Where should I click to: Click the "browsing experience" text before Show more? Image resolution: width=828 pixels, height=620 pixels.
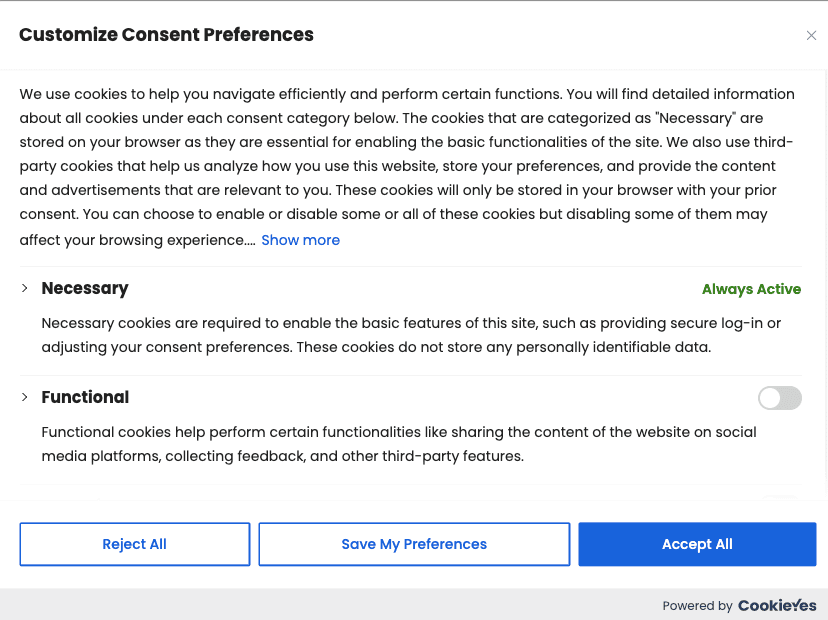tap(178, 240)
